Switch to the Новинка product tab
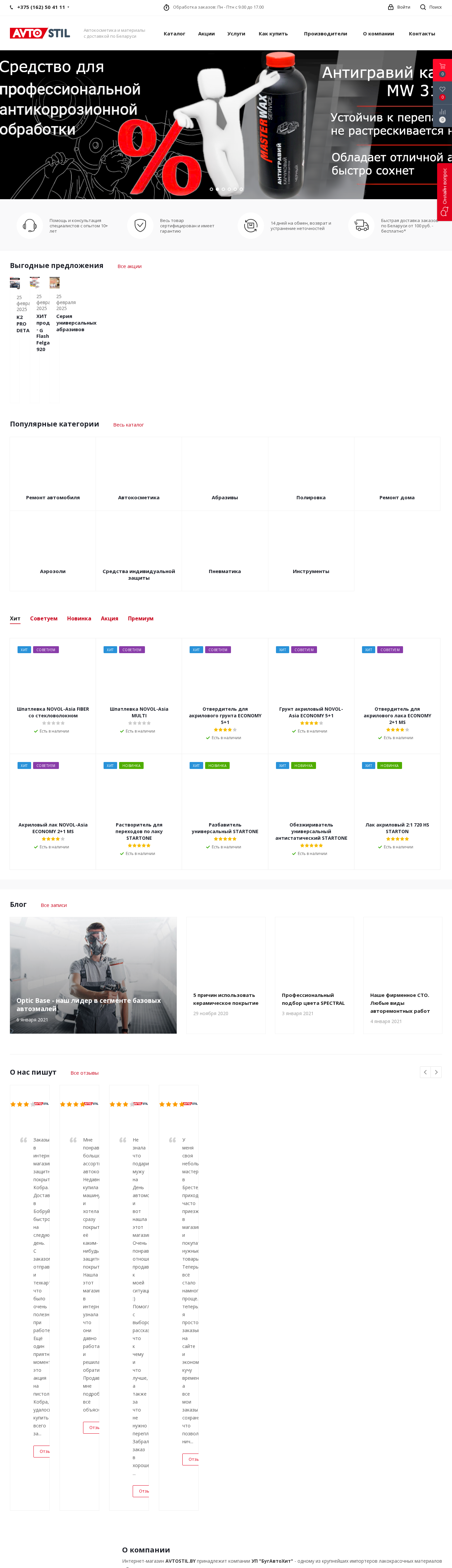The image size is (452, 1568). (x=79, y=618)
